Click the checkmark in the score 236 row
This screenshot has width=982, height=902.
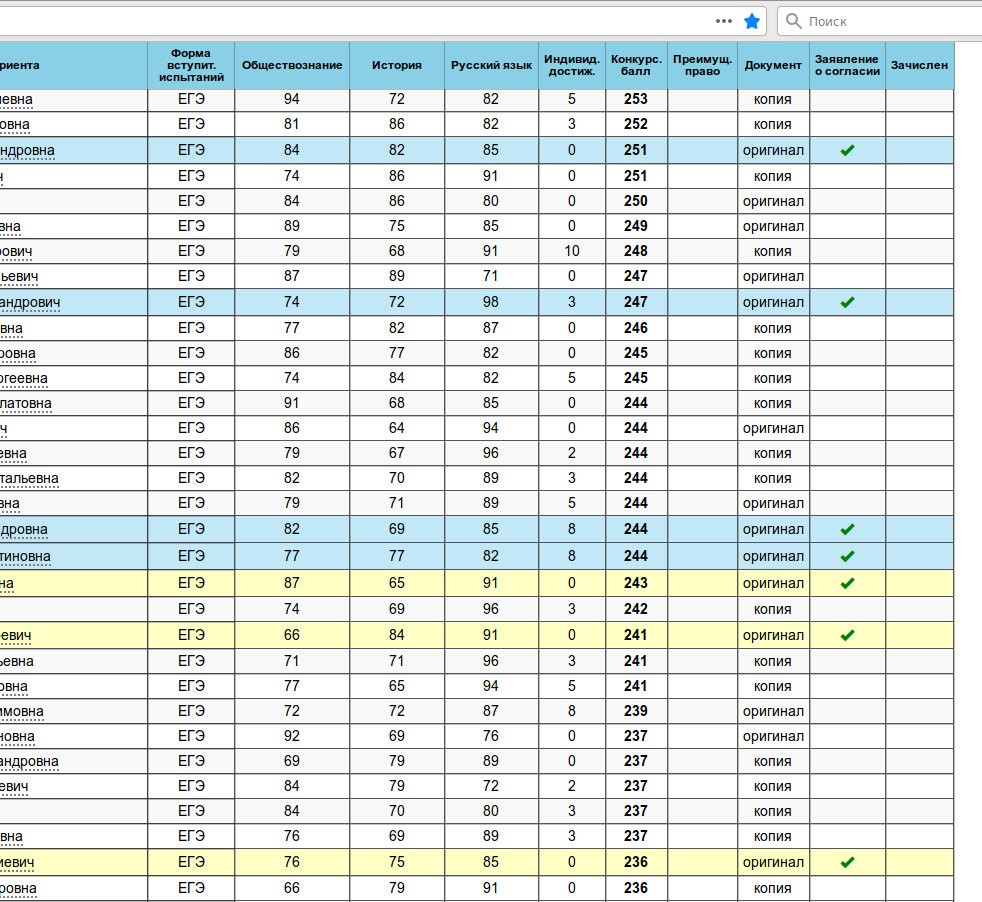coord(847,862)
